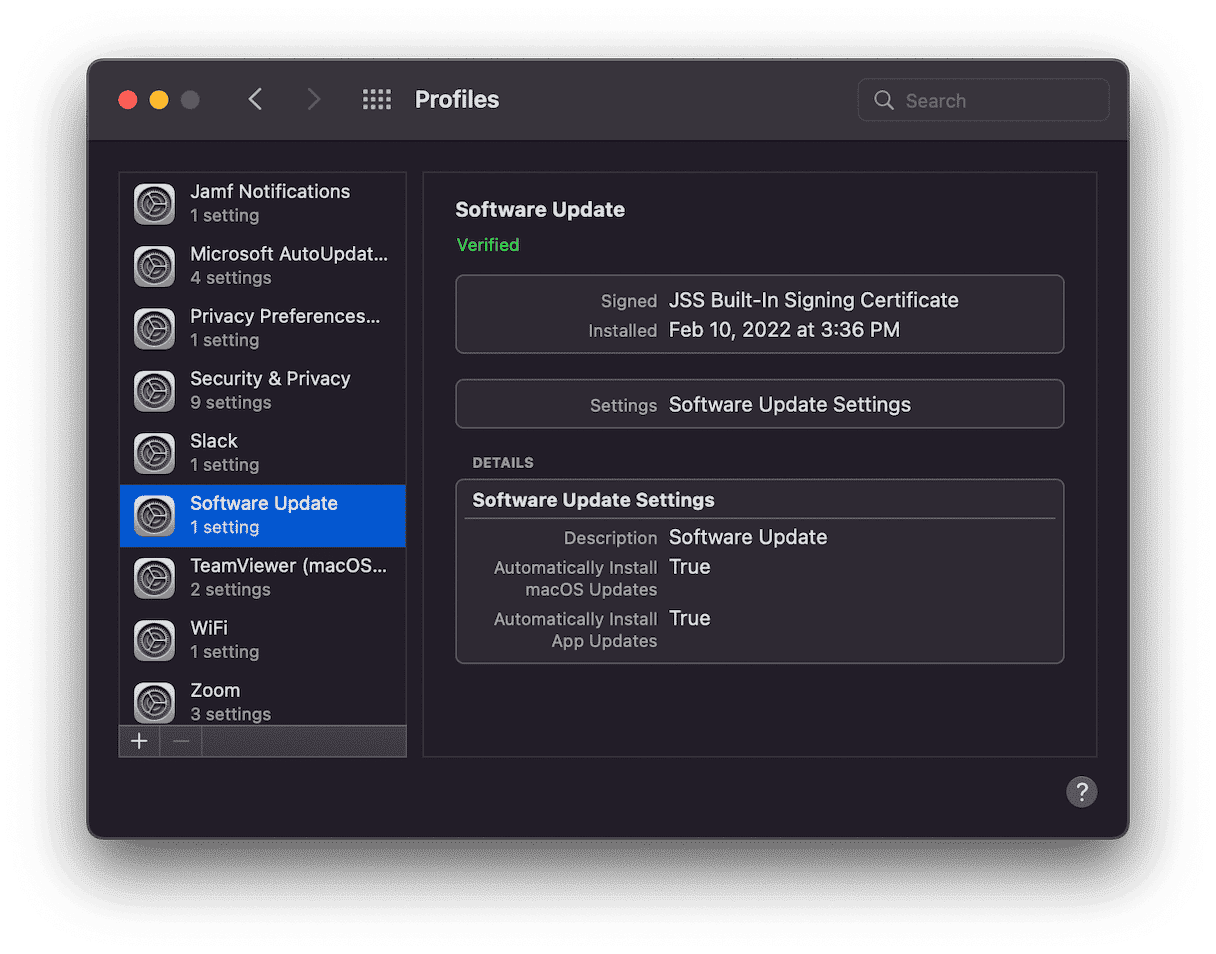
Task: Click the Jamf Notifications profile icon
Action: pyautogui.click(x=154, y=204)
